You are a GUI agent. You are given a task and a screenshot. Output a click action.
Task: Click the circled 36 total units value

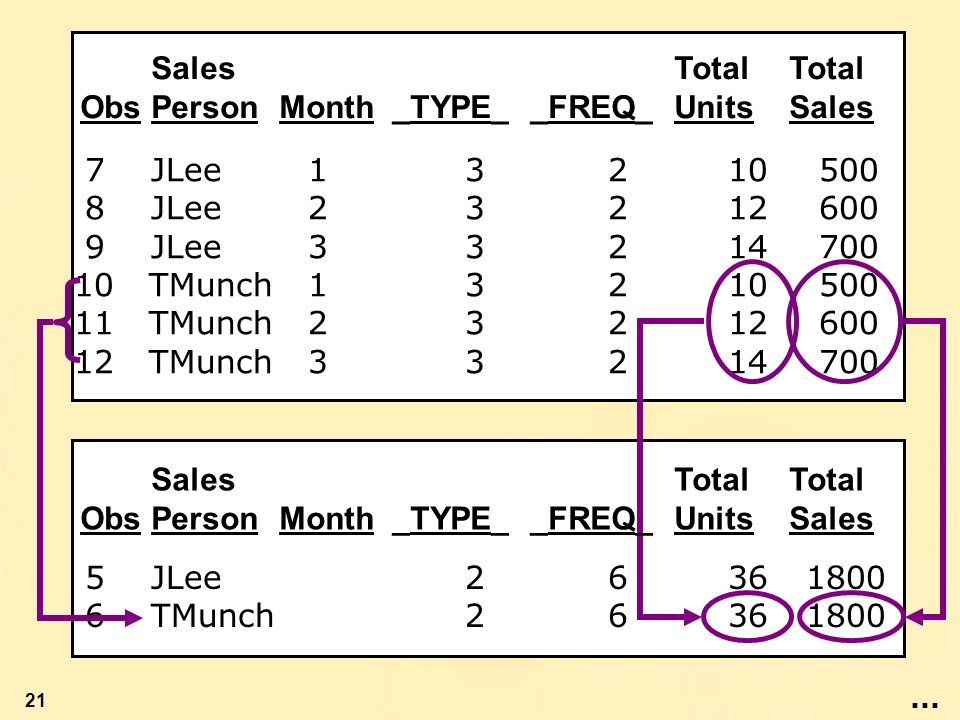[x=748, y=616]
